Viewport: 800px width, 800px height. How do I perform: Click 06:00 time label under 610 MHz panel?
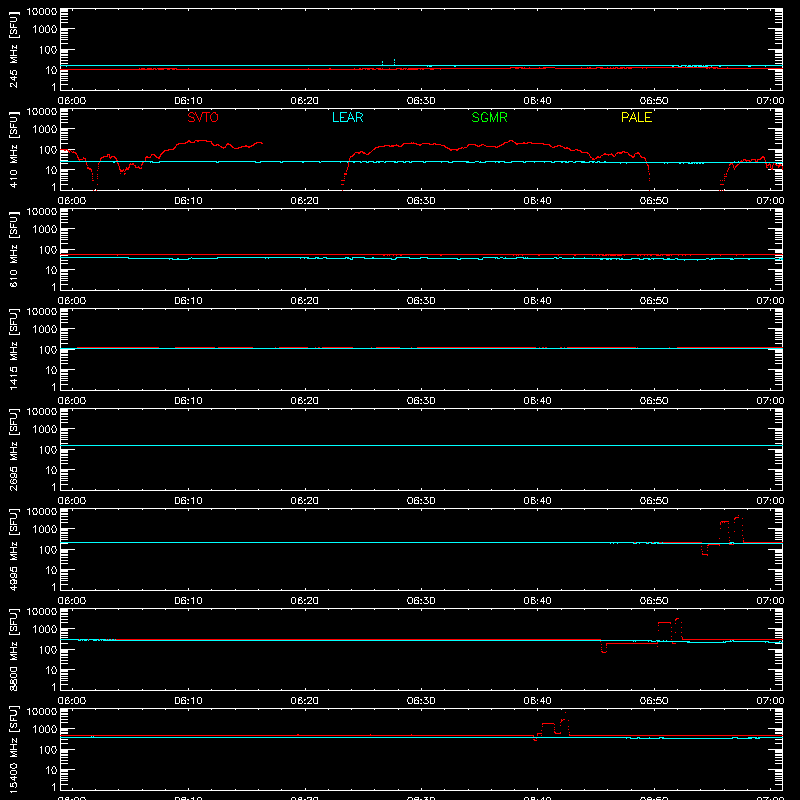pyautogui.click(x=72, y=301)
